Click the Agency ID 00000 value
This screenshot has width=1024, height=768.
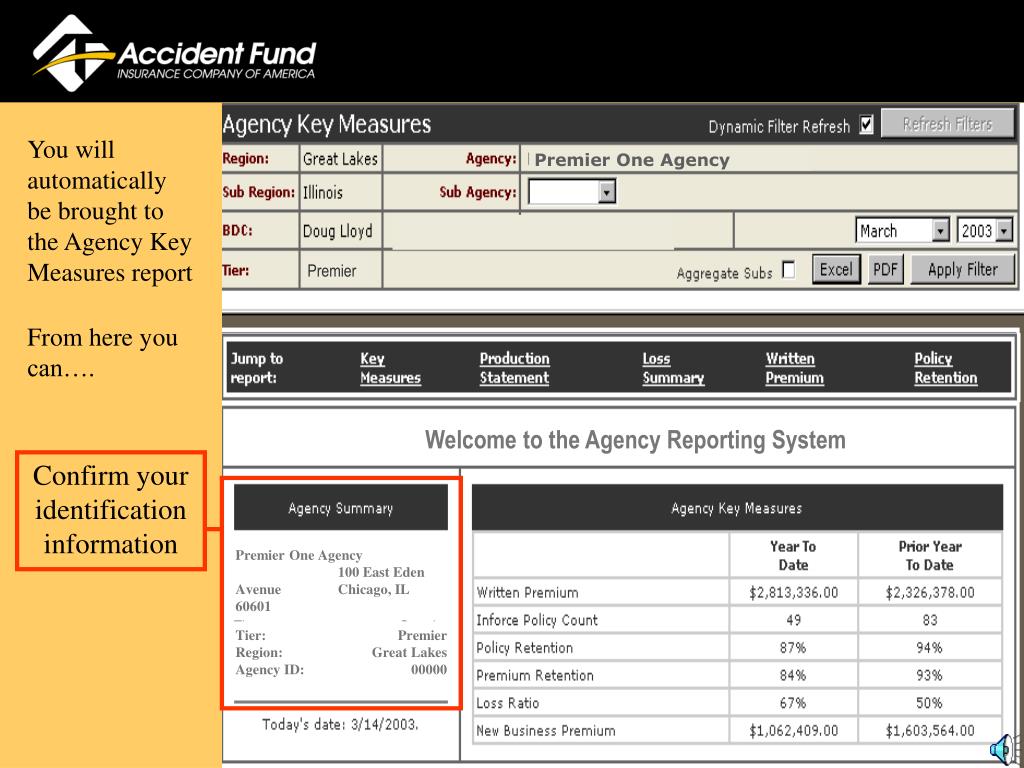tap(429, 669)
